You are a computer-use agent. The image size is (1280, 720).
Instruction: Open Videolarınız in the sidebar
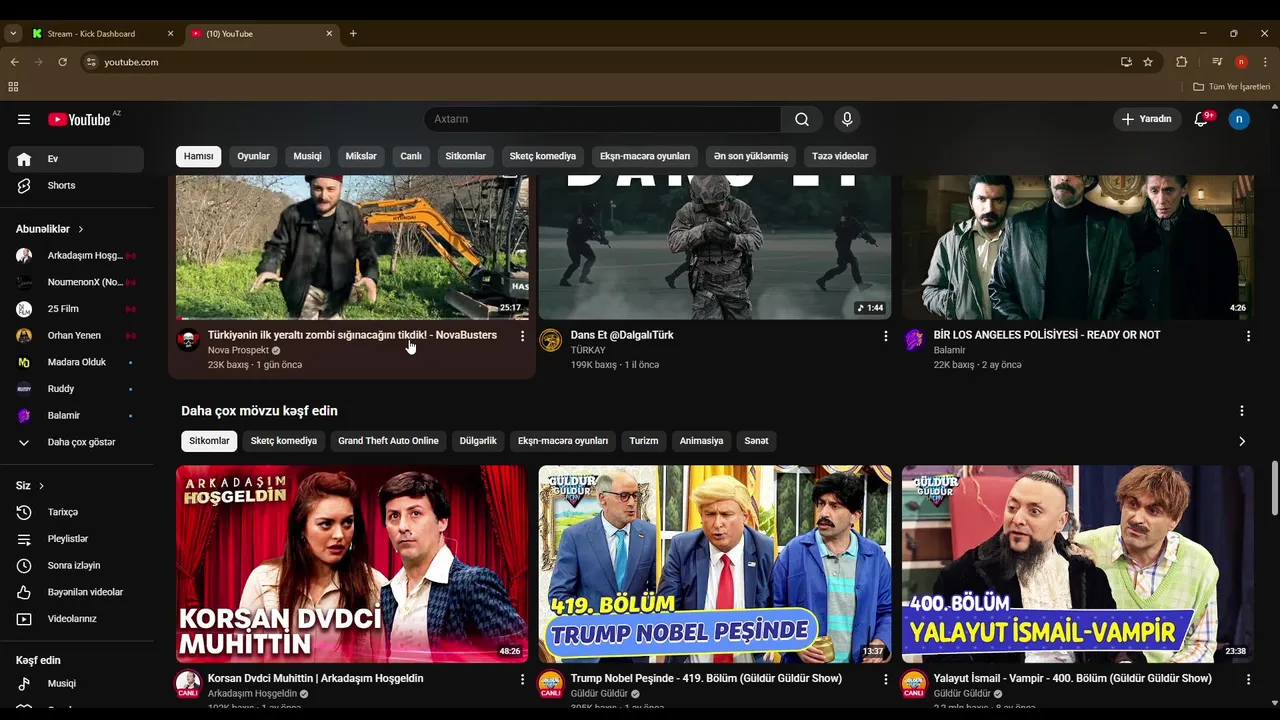coord(76,619)
